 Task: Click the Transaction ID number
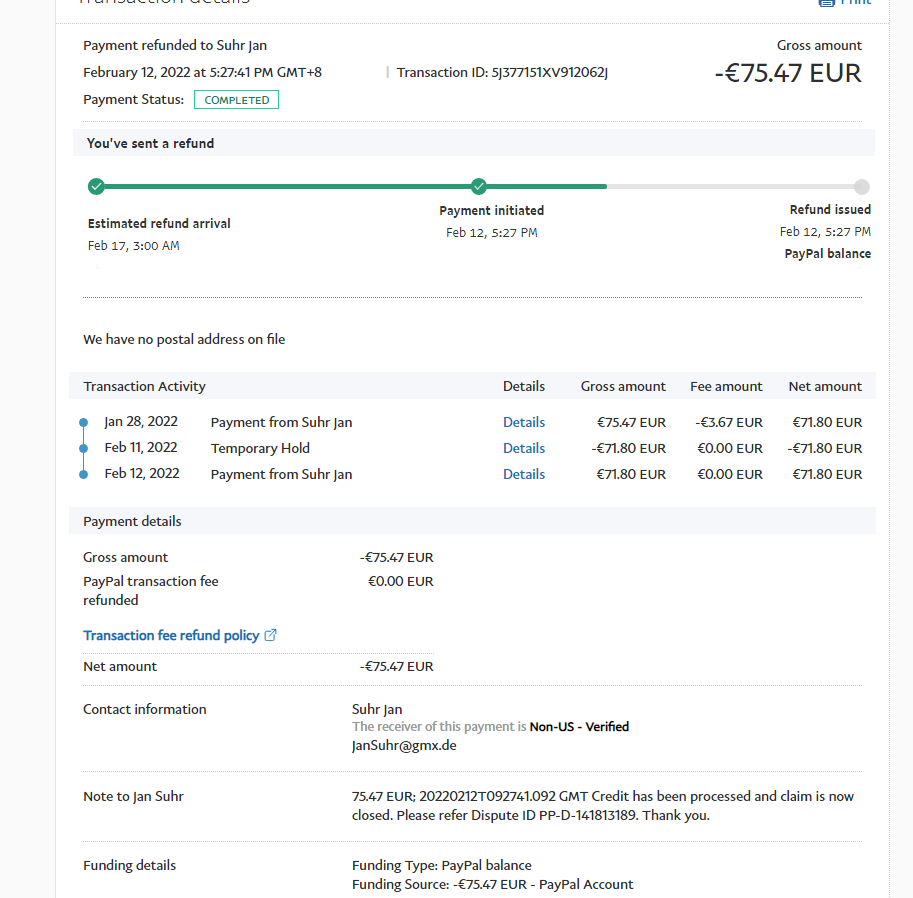(549, 72)
